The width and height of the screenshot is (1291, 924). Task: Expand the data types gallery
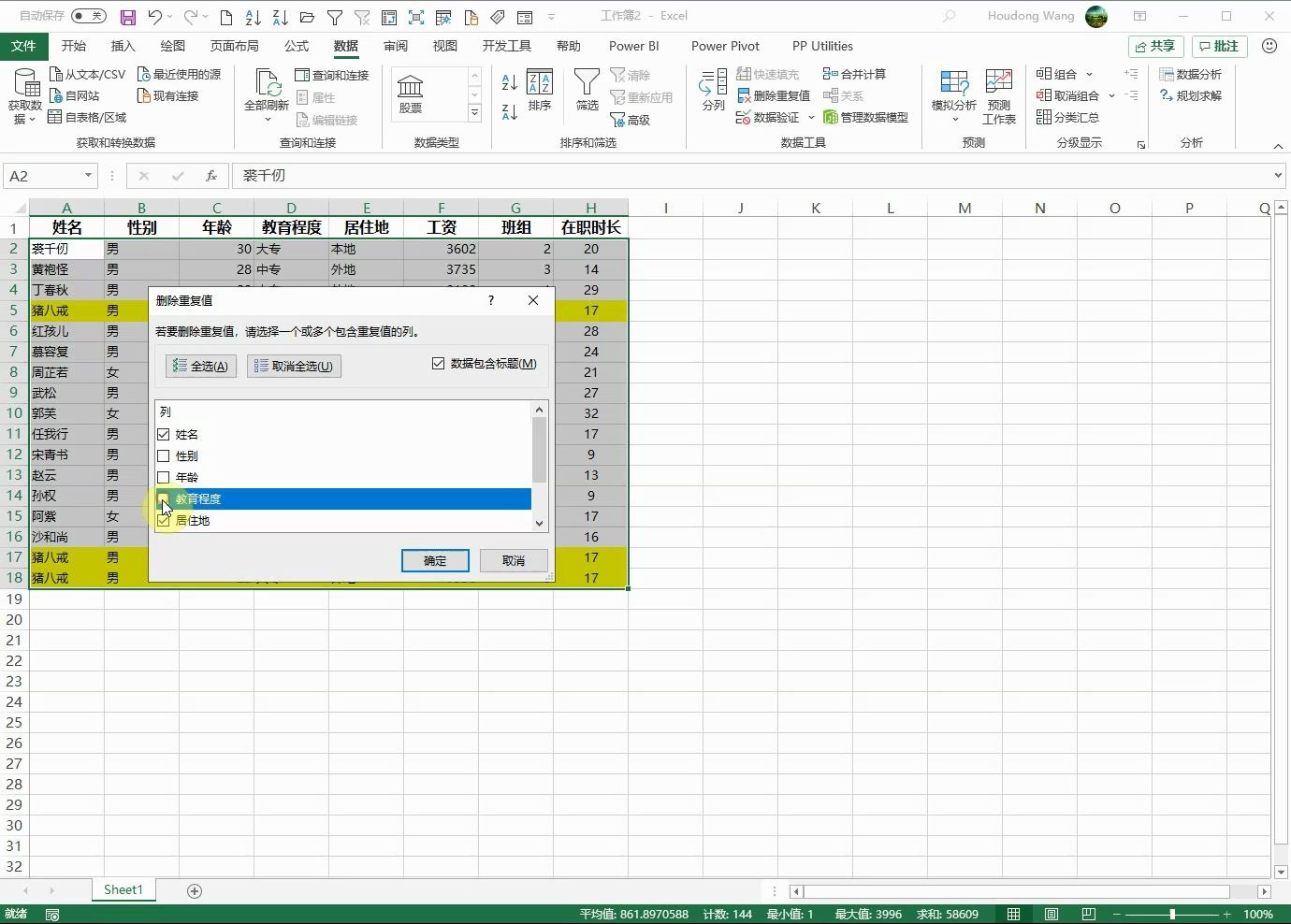pos(475,113)
